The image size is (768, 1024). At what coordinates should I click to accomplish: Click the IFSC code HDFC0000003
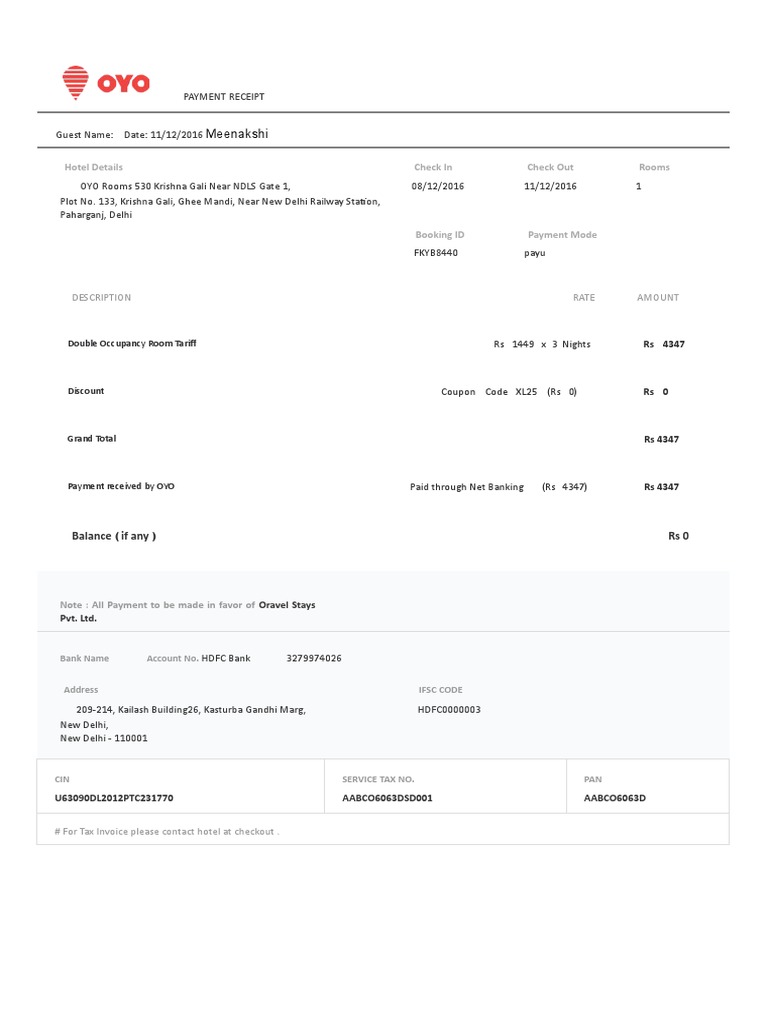tap(449, 709)
